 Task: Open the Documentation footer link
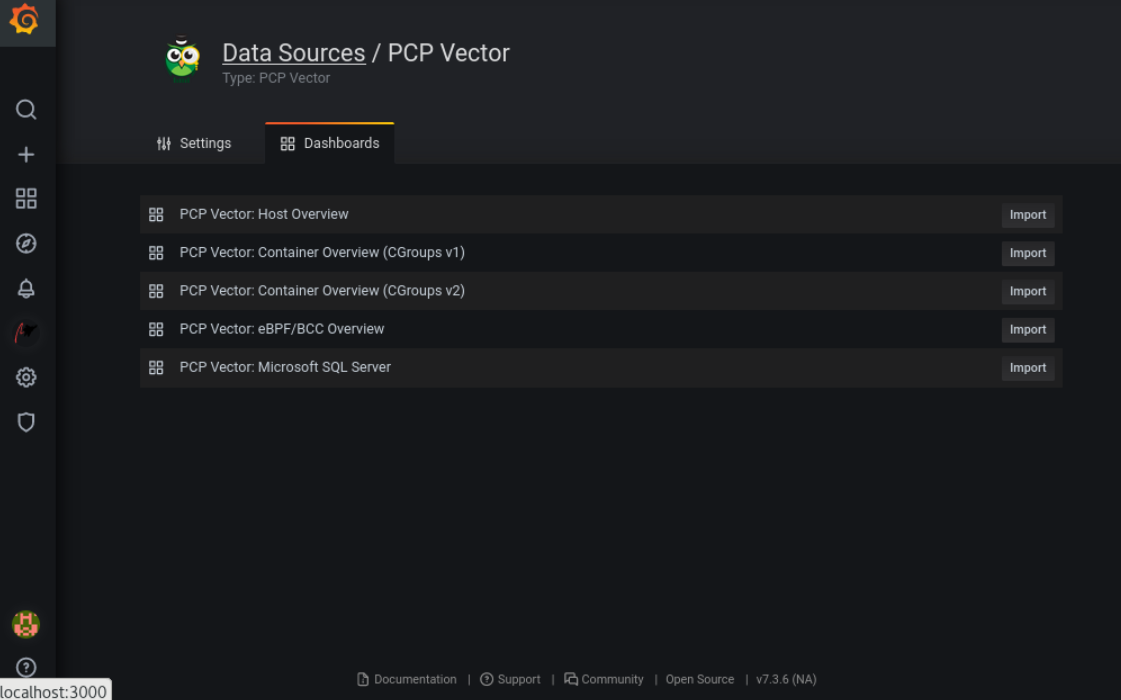click(x=414, y=679)
